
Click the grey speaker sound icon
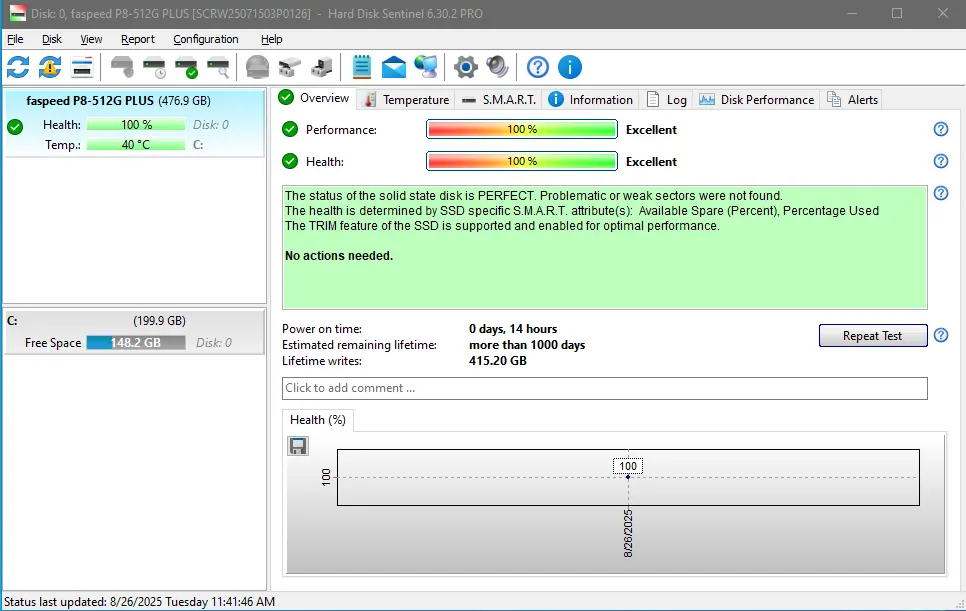click(x=498, y=67)
